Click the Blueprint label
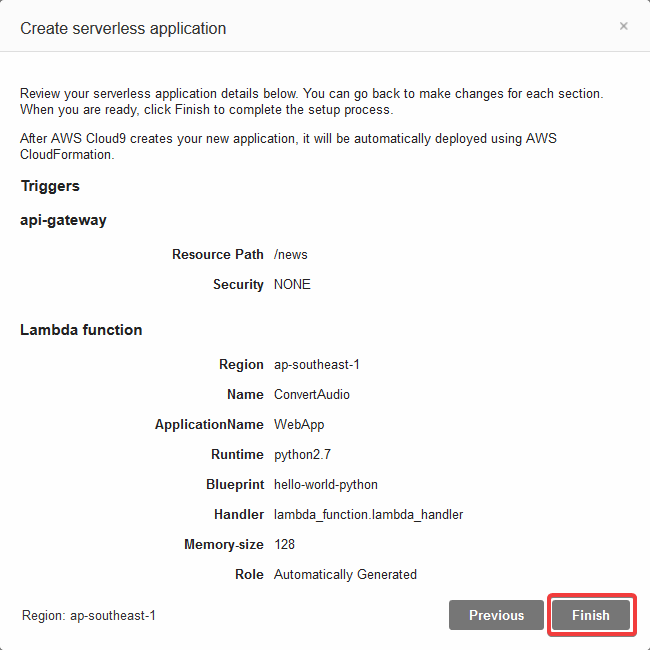The image size is (650, 650). pyautogui.click(x=235, y=485)
